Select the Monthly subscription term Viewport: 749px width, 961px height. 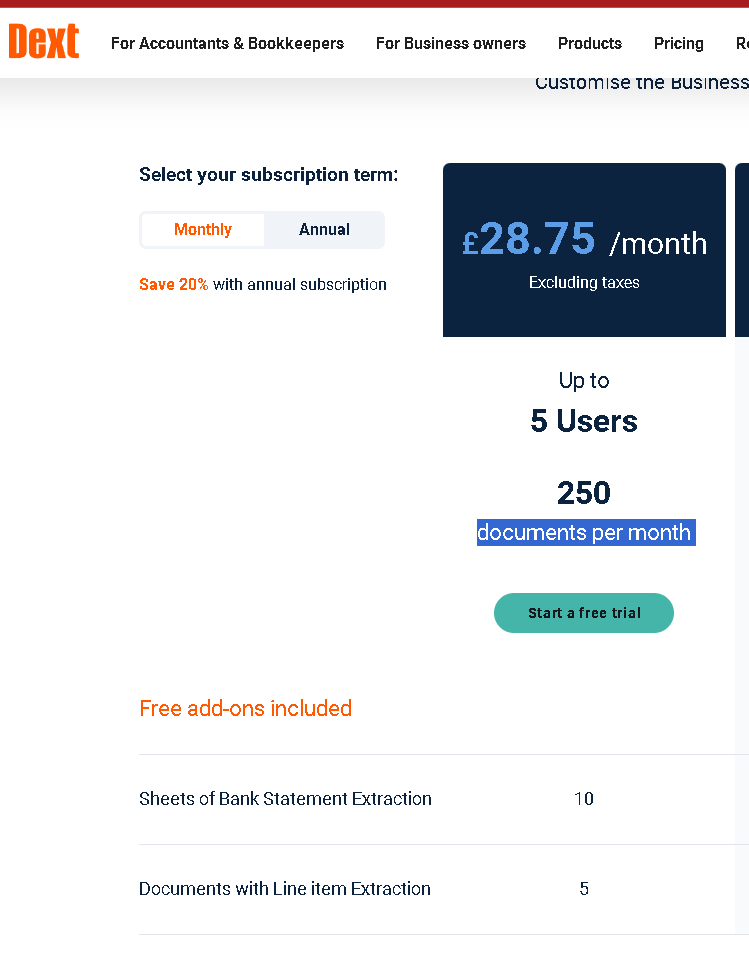tap(203, 230)
